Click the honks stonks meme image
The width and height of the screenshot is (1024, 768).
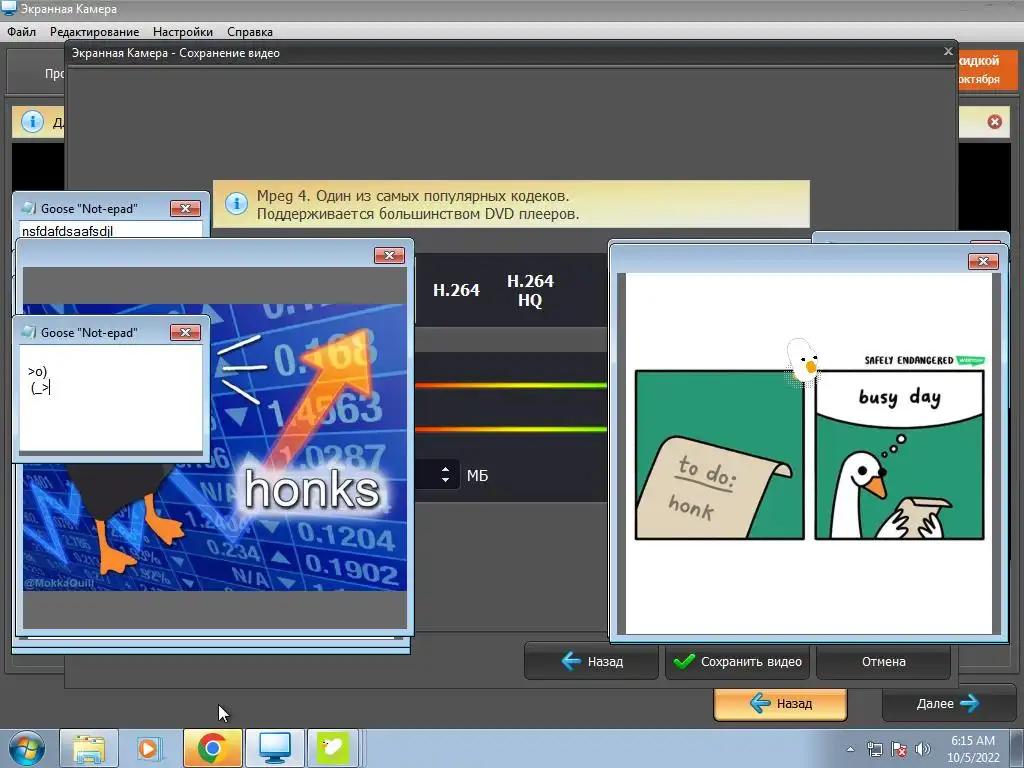pyautogui.click(x=215, y=447)
